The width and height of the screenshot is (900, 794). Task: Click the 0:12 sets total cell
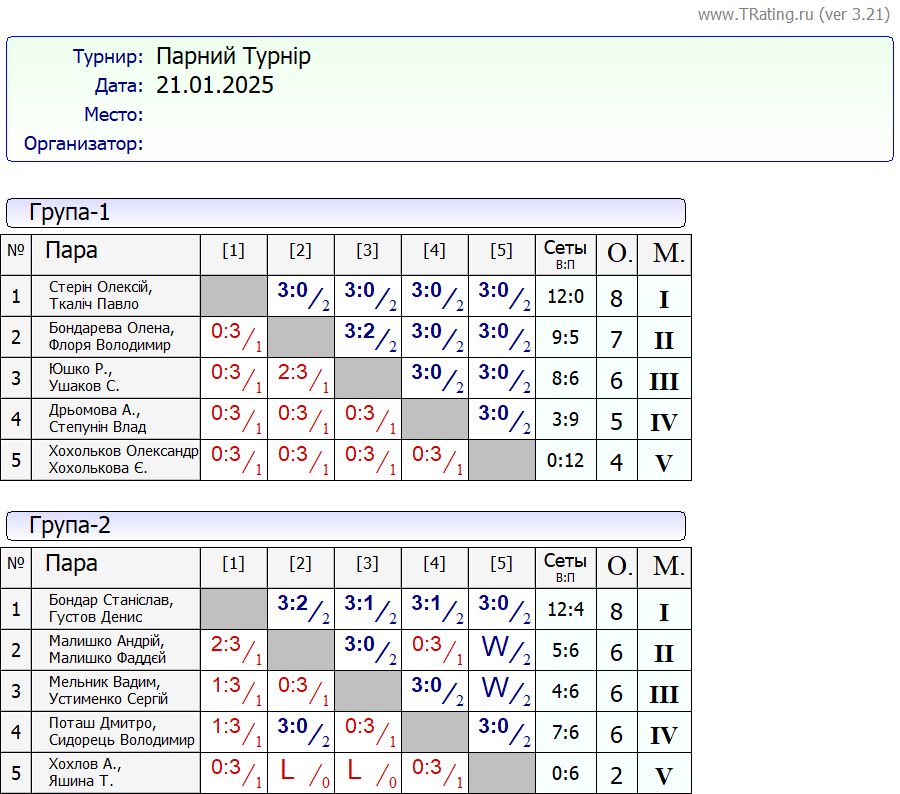(x=565, y=461)
